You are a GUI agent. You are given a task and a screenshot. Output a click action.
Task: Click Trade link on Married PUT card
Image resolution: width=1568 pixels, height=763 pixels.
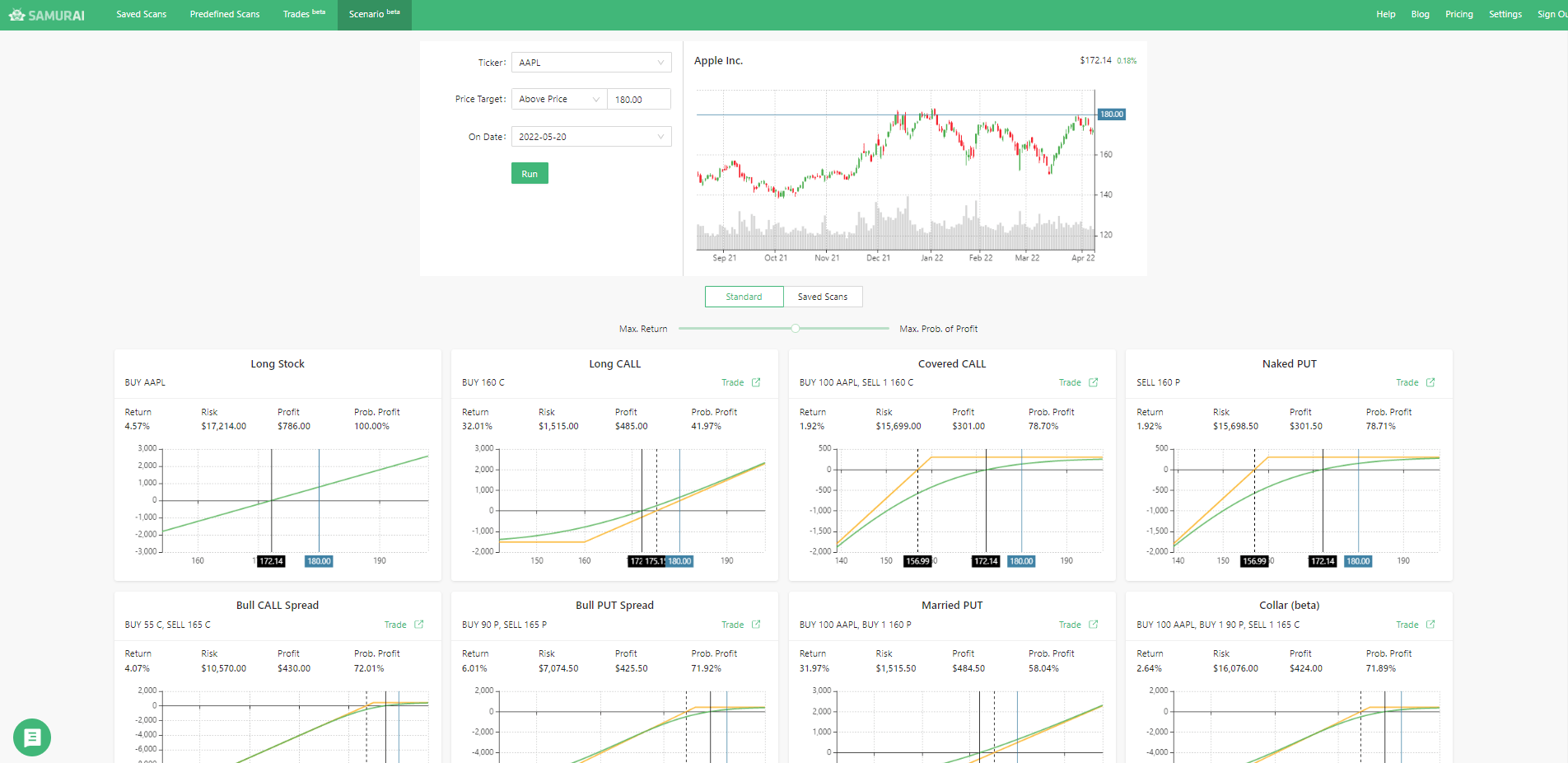[1070, 625]
